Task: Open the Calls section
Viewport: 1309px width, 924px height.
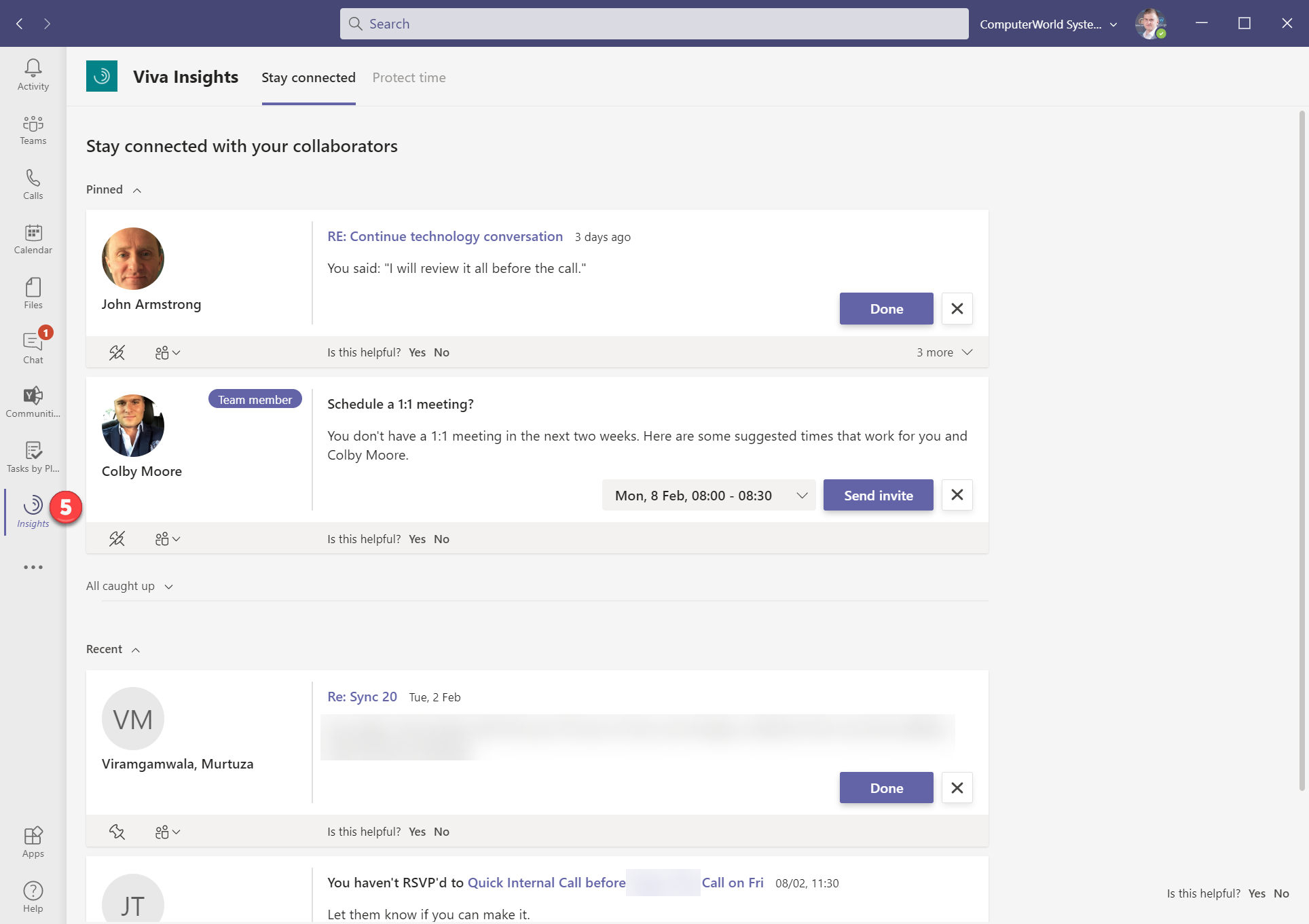Action: click(x=33, y=183)
